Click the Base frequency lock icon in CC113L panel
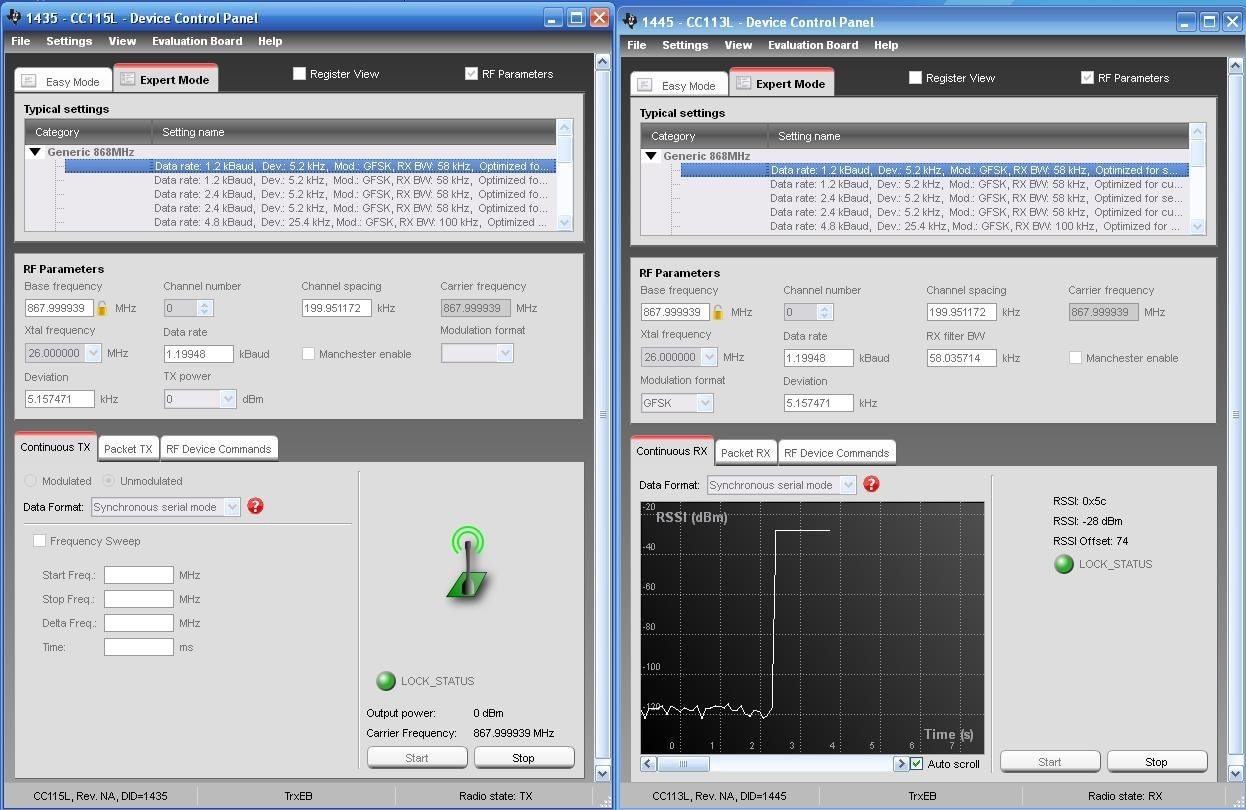Image resolution: width=1246 pixels, height=810 pixels. 718,313
